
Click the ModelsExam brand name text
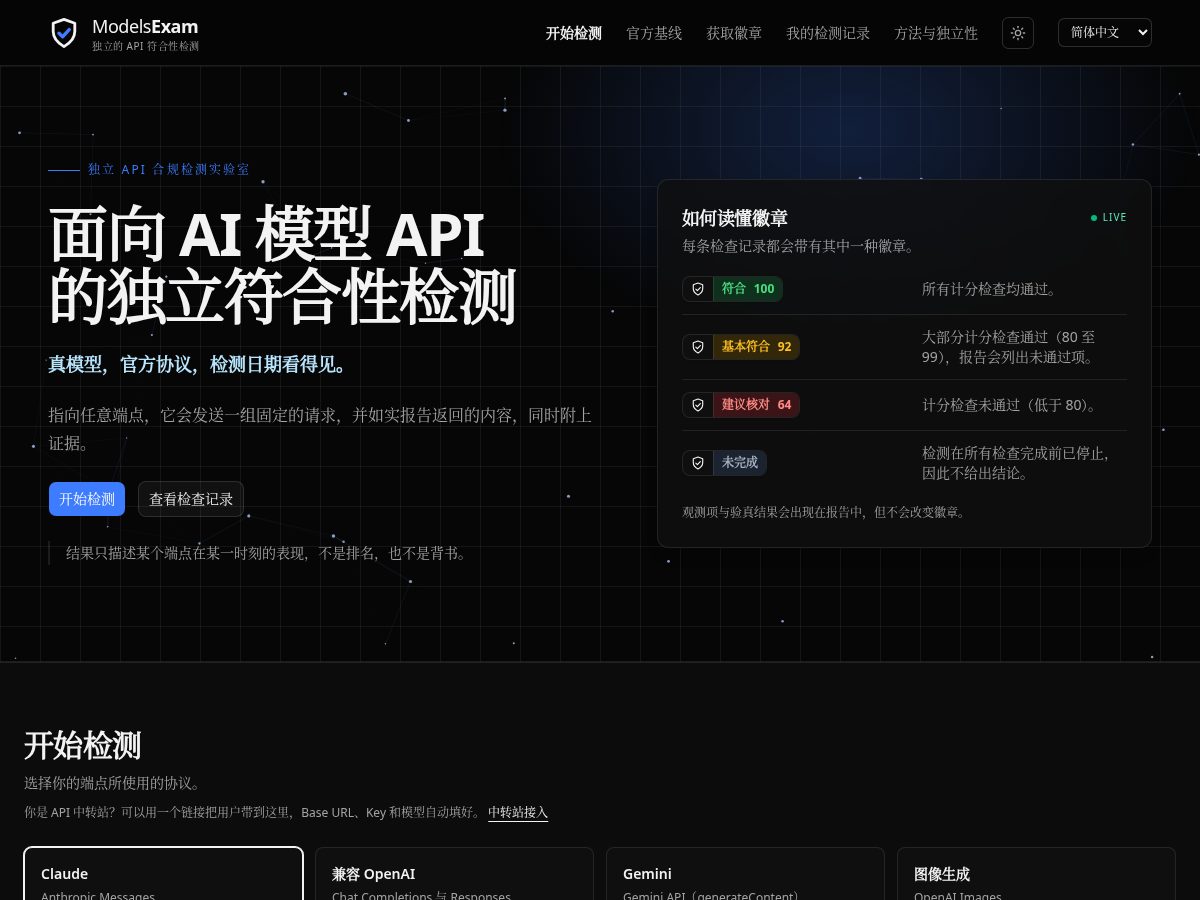click(x=145, y=27)
